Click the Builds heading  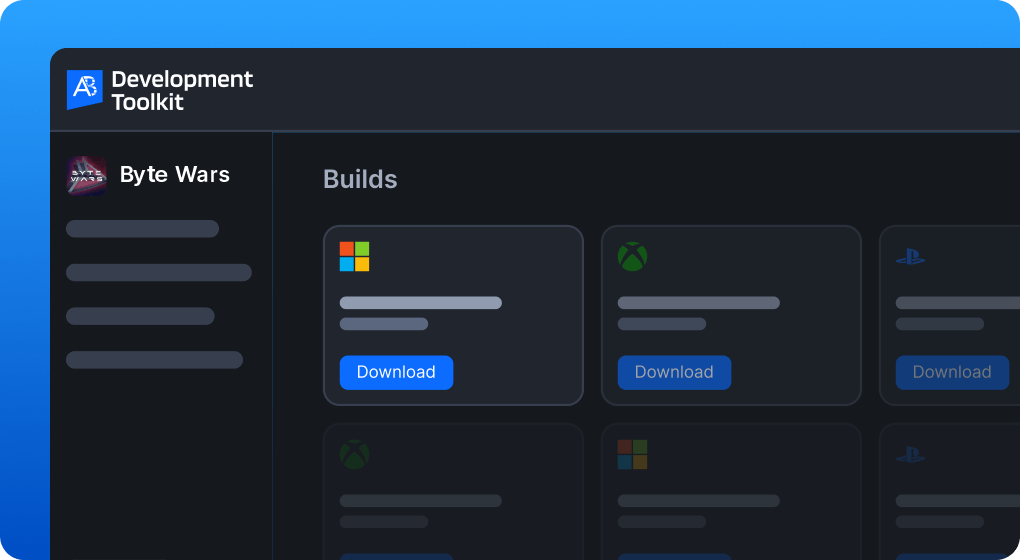pos(360,180)
